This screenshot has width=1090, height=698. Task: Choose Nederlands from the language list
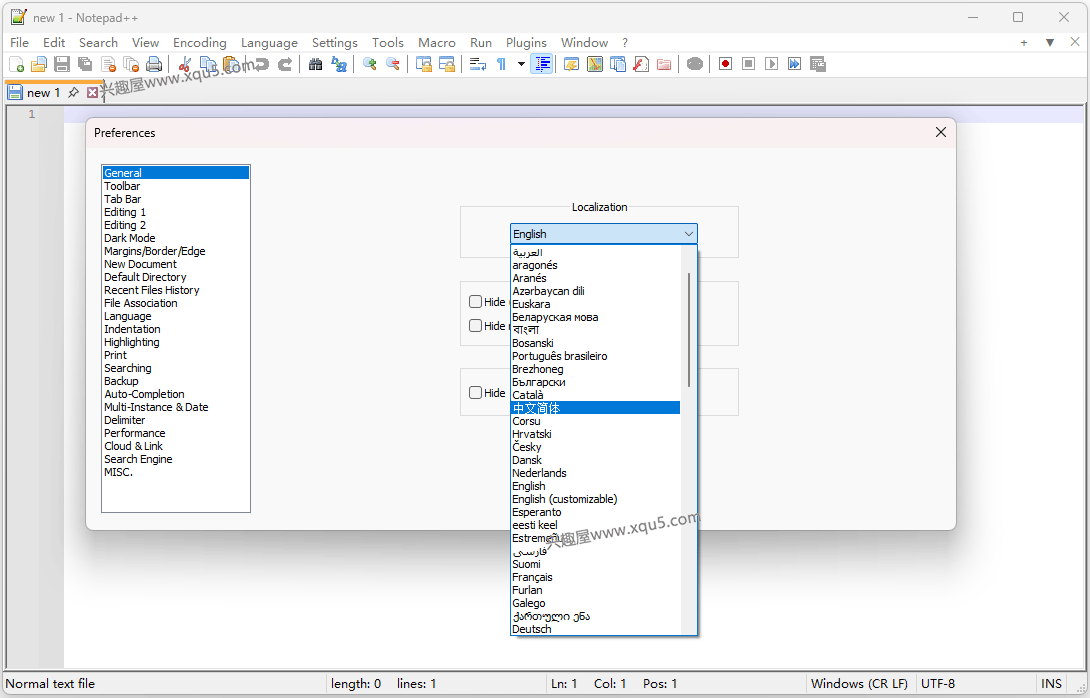point(595,473)
